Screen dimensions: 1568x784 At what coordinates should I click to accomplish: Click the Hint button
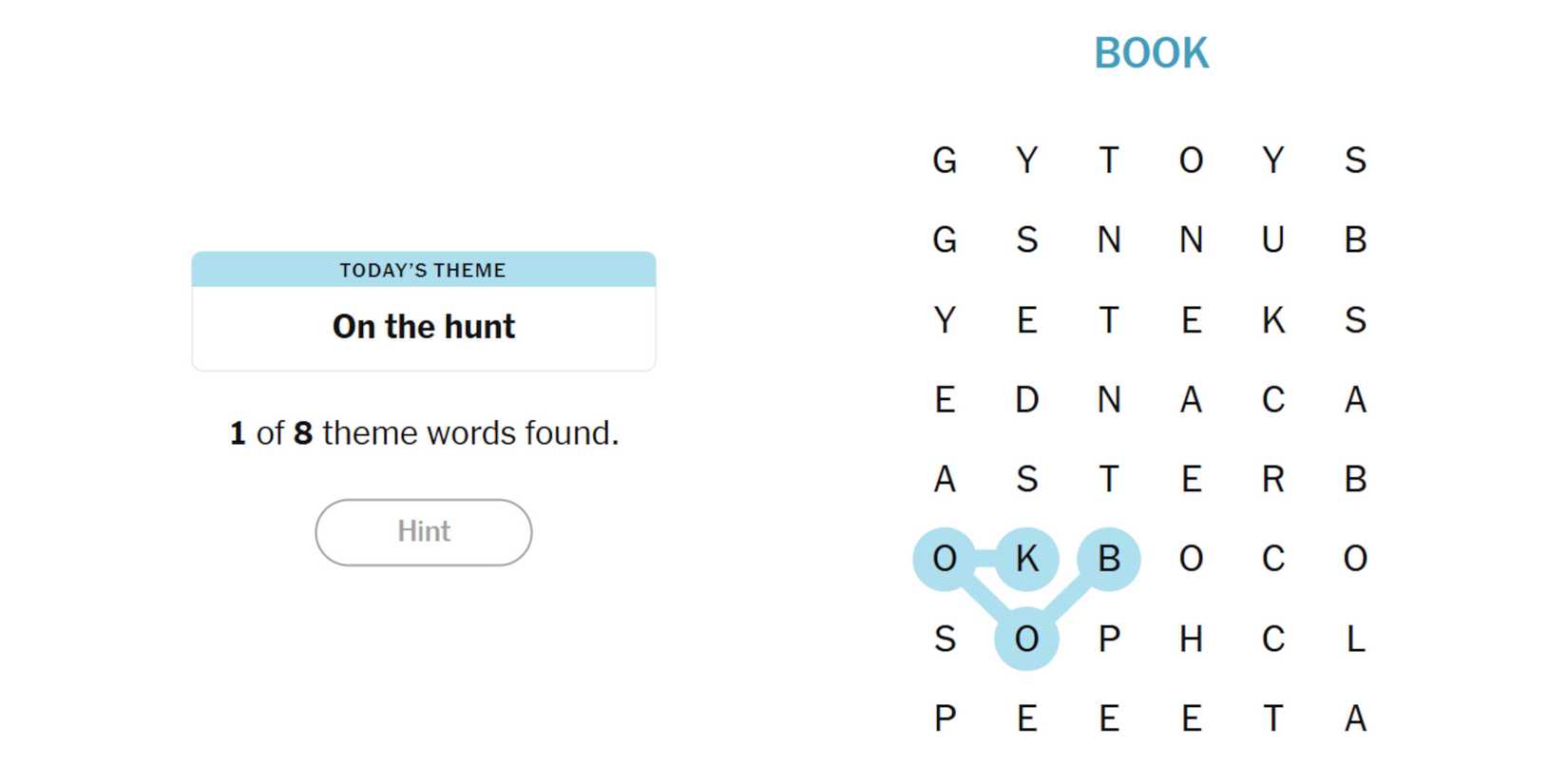coord(423,532)
